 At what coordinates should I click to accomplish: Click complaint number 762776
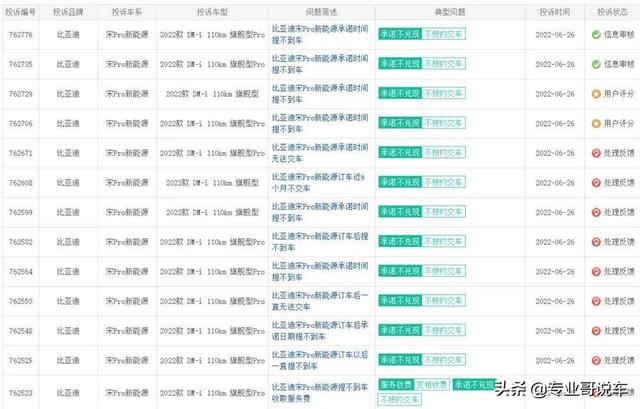tap(20, 35)
